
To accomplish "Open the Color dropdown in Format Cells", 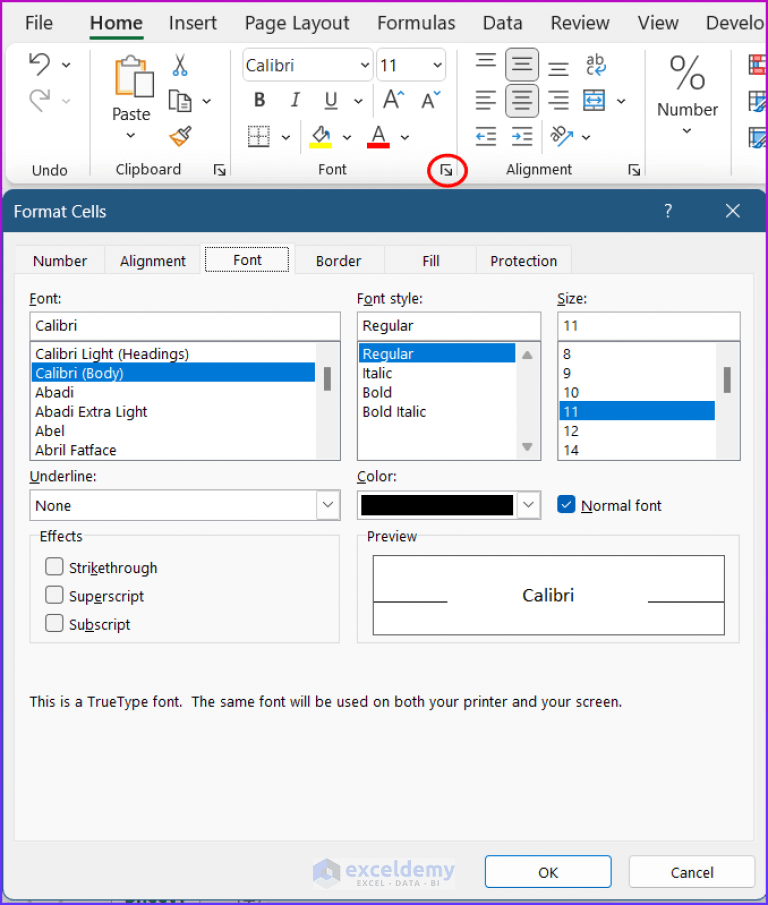I will point(528,505).
